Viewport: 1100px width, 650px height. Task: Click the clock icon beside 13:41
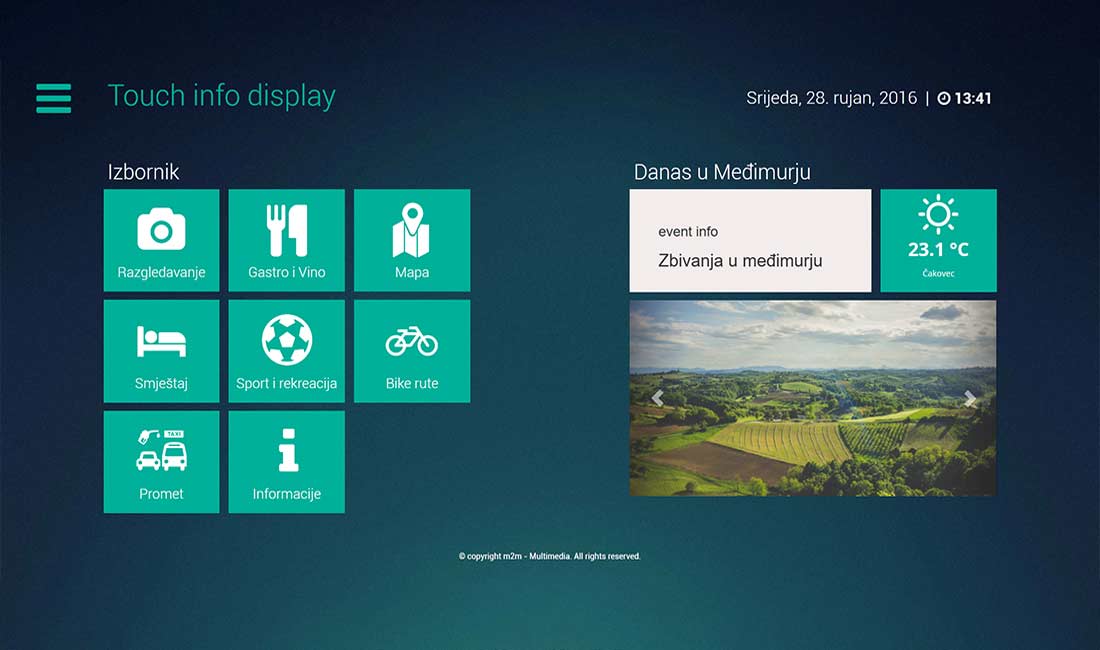click(x=944, y=98)
